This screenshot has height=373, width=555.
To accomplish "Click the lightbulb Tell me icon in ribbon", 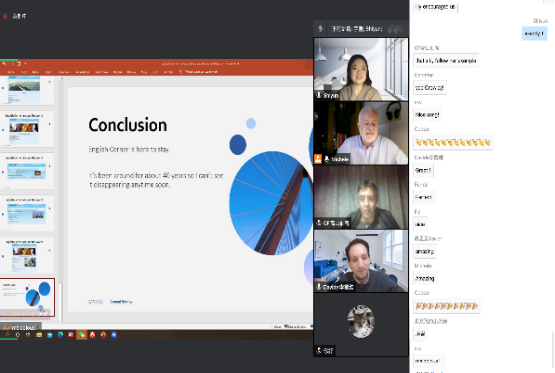I will point(181,72).
